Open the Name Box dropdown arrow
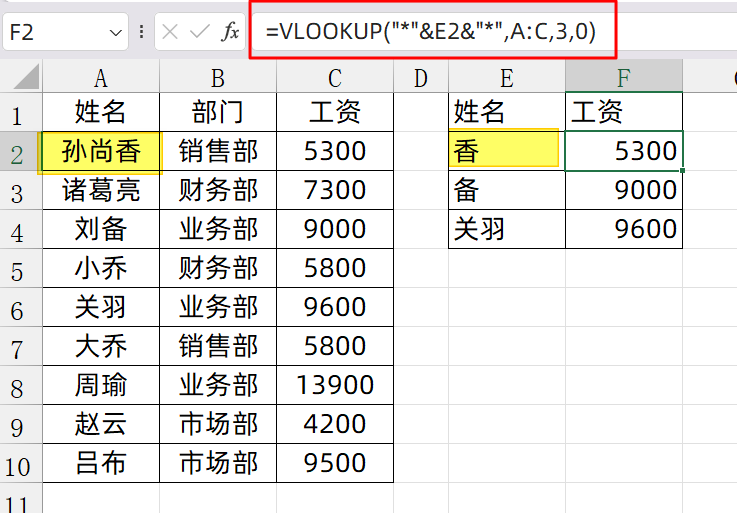737x513 pixels. pyautogui.click(x=115, y=33)
